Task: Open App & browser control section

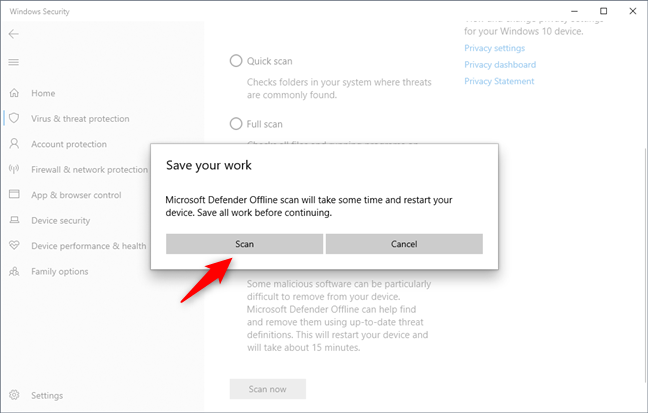Action: coord(76,195)
